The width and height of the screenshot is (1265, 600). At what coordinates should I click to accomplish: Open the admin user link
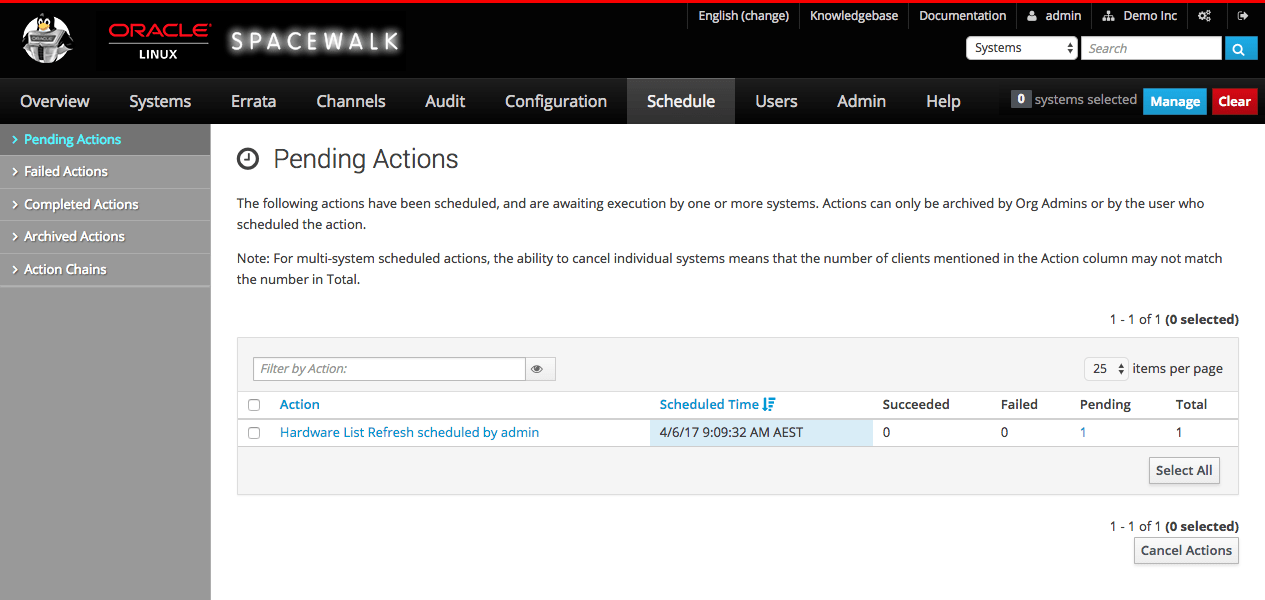(1054, 16)
